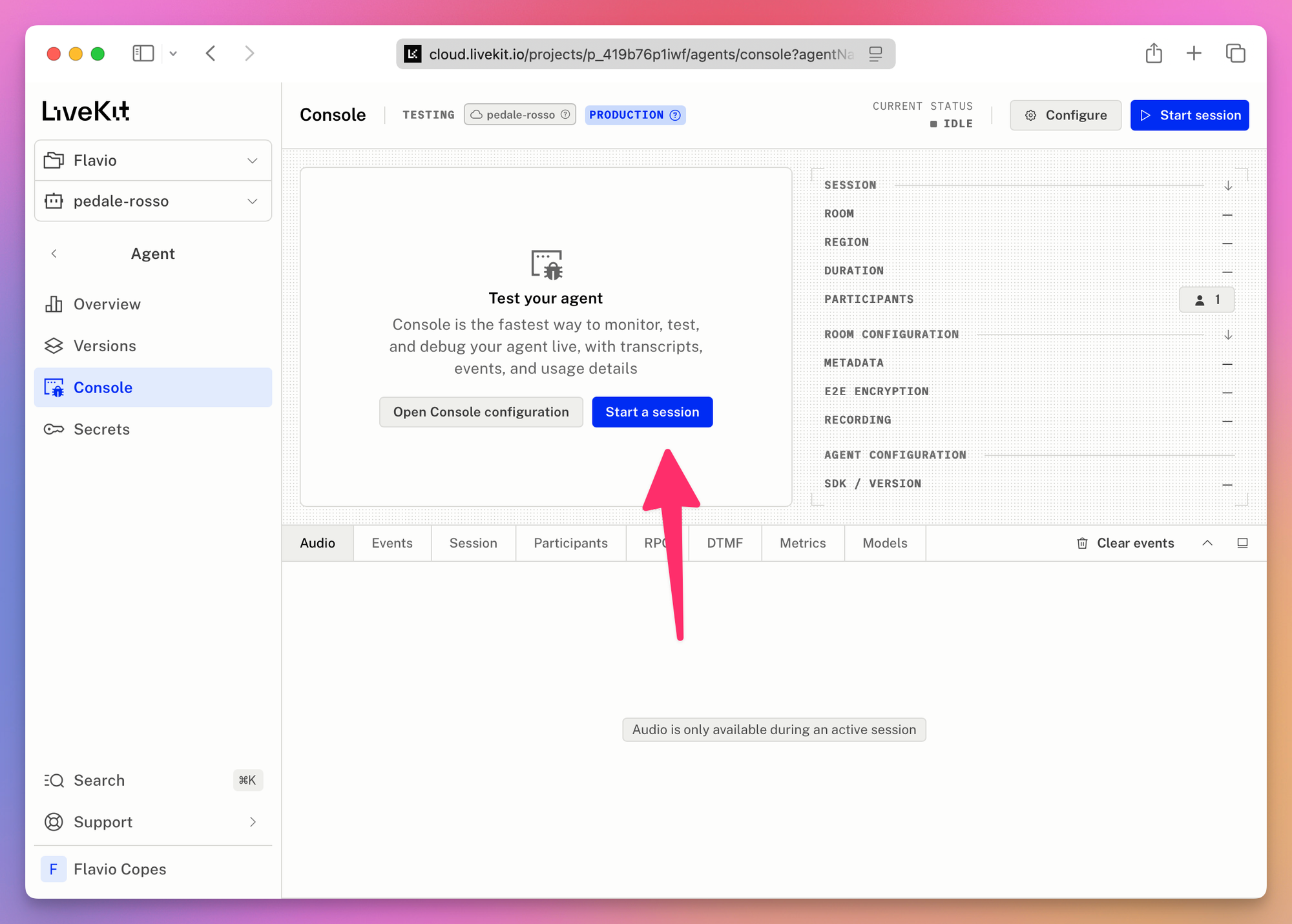This screenshot has height=924, width=1292.
Task: Click the Test your agent heading
Action: [x=546, y=298]
